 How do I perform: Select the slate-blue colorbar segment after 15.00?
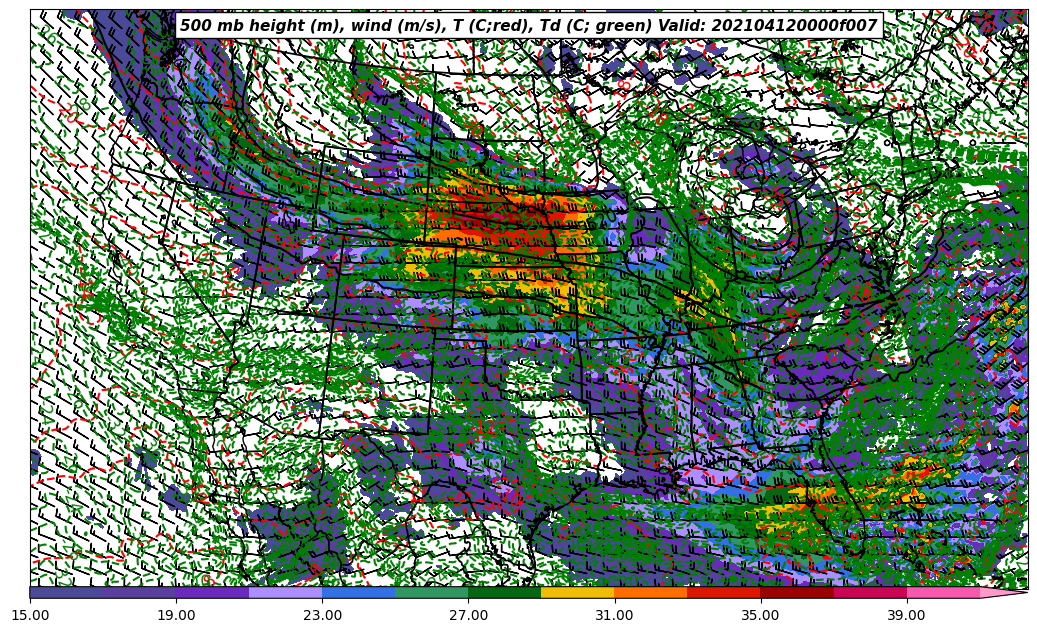point(66,592)
